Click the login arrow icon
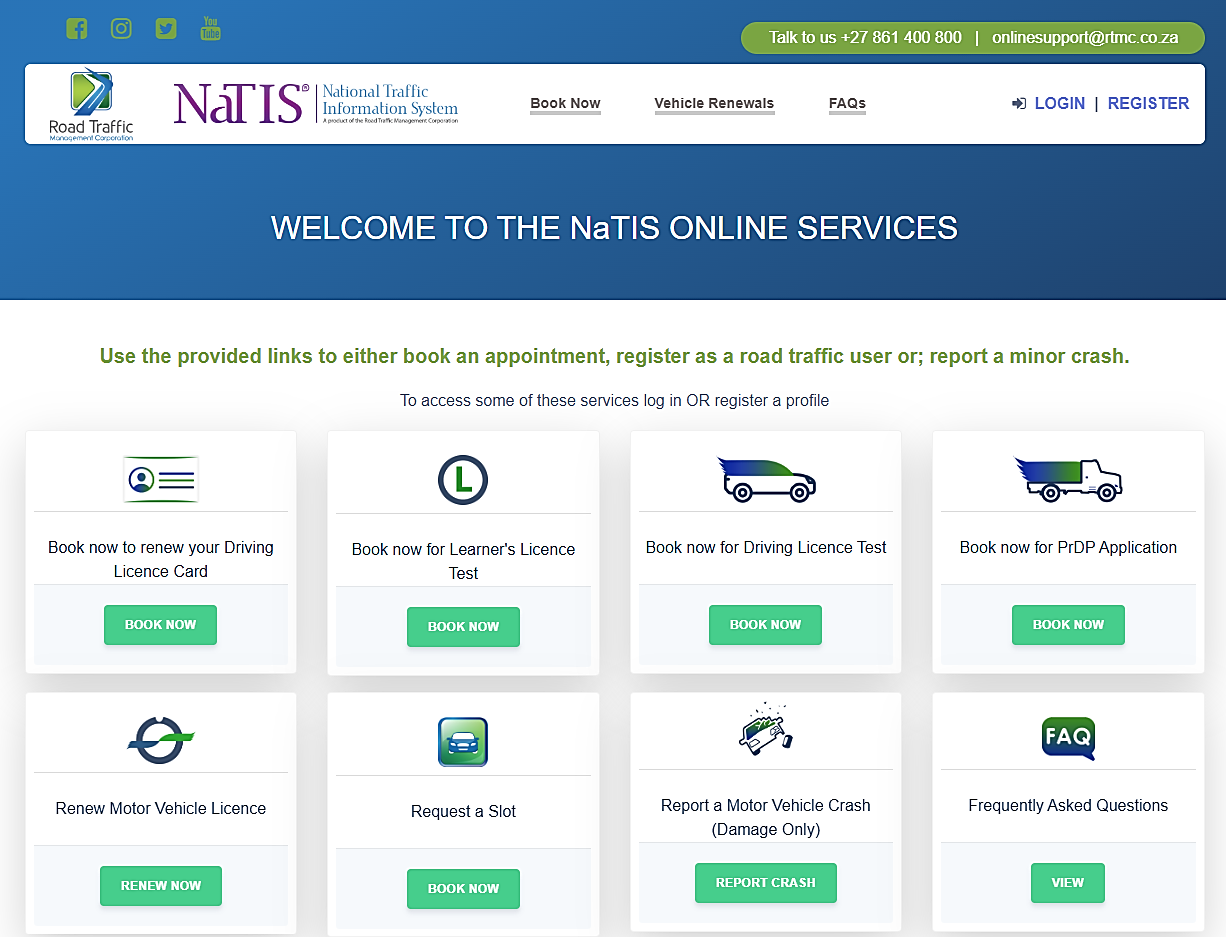 coord(1019,103)
